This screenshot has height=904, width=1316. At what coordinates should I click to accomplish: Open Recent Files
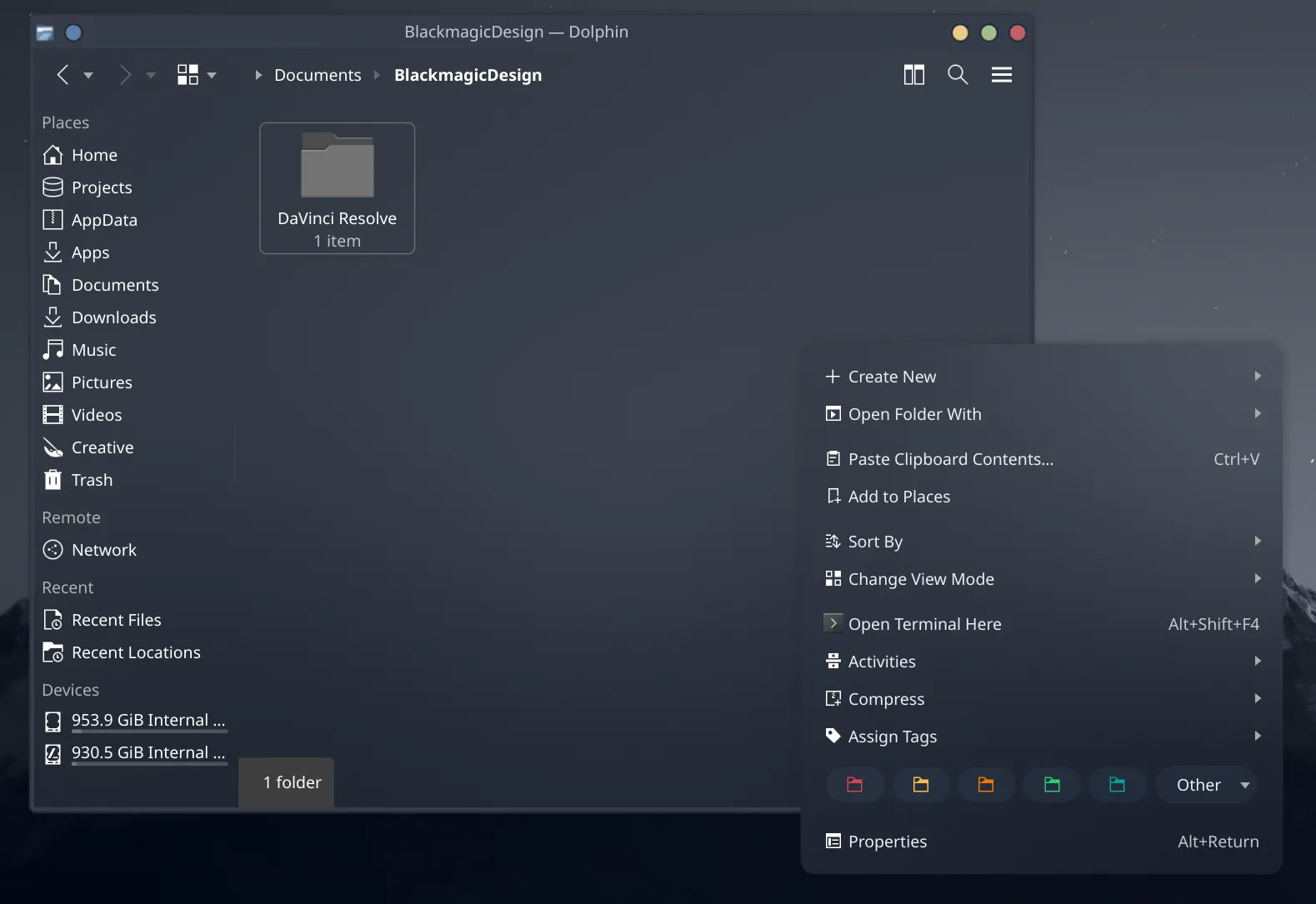[x=133, y=620]
